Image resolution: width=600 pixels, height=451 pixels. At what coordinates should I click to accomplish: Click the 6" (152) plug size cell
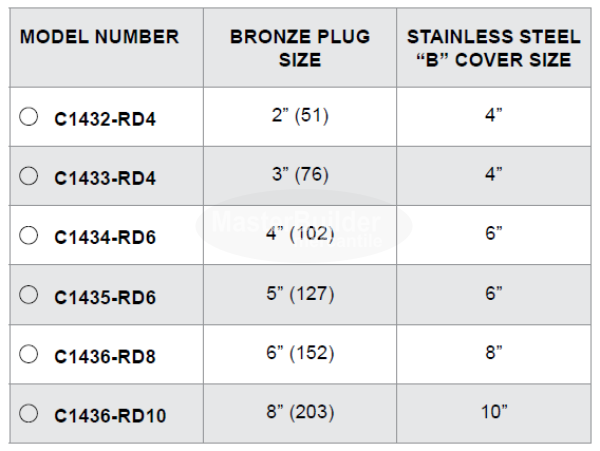click(300, 353)
